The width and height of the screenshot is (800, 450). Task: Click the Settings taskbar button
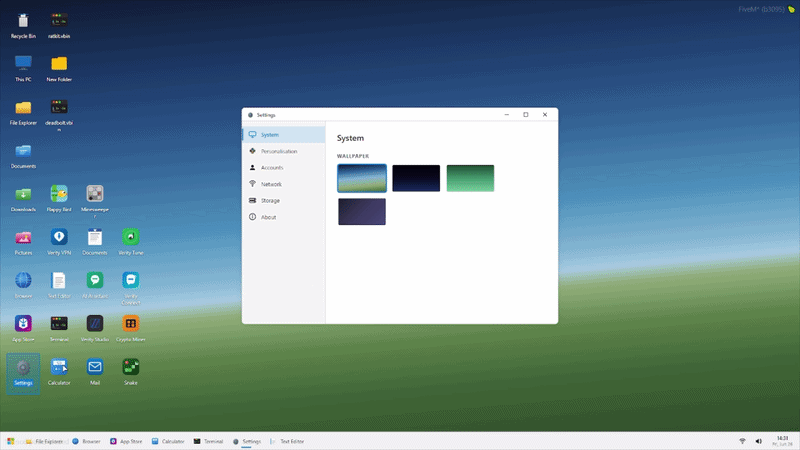(247, 441)
